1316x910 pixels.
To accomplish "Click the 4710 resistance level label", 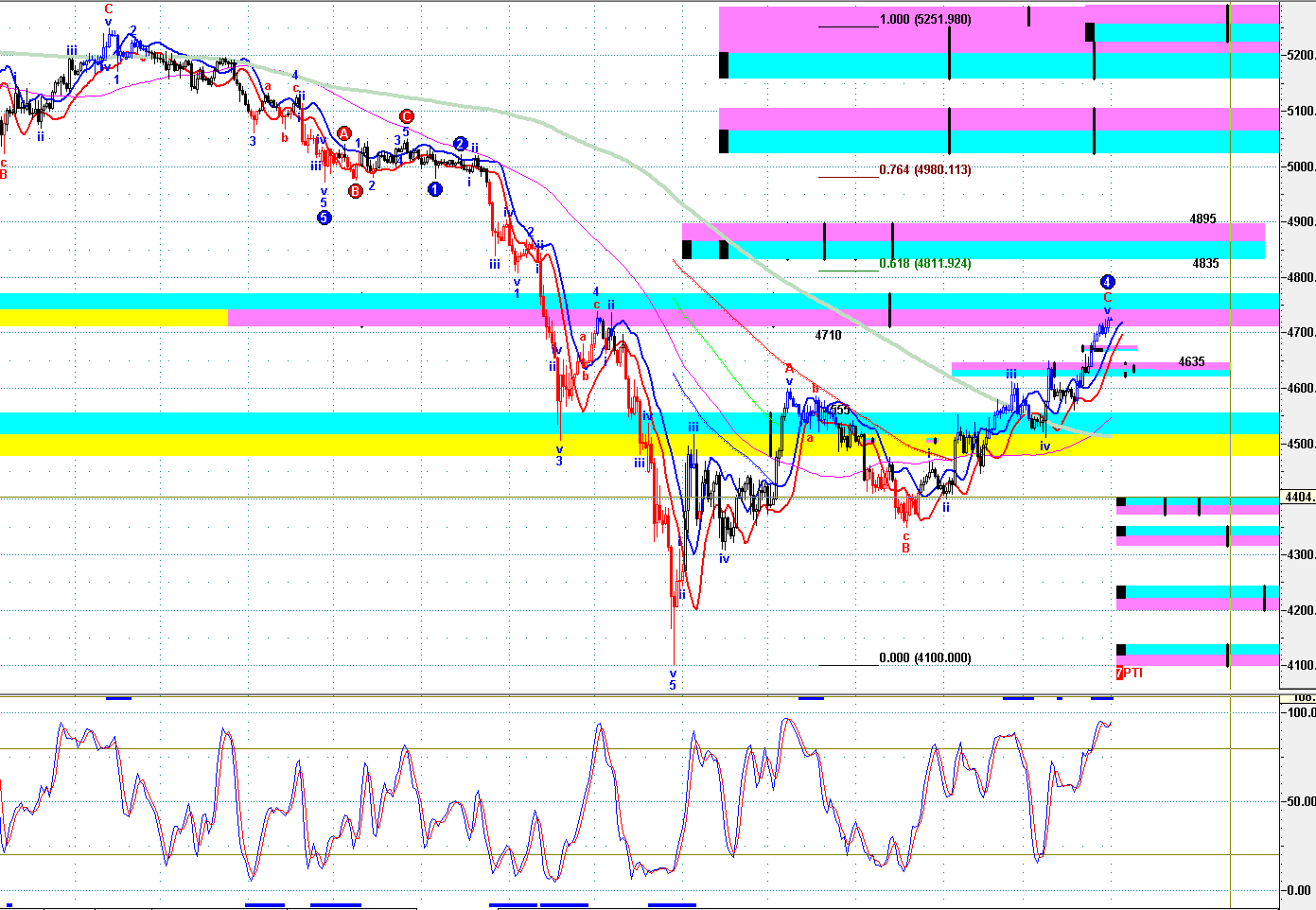I will pyautogui.click(x=828, y=336).
